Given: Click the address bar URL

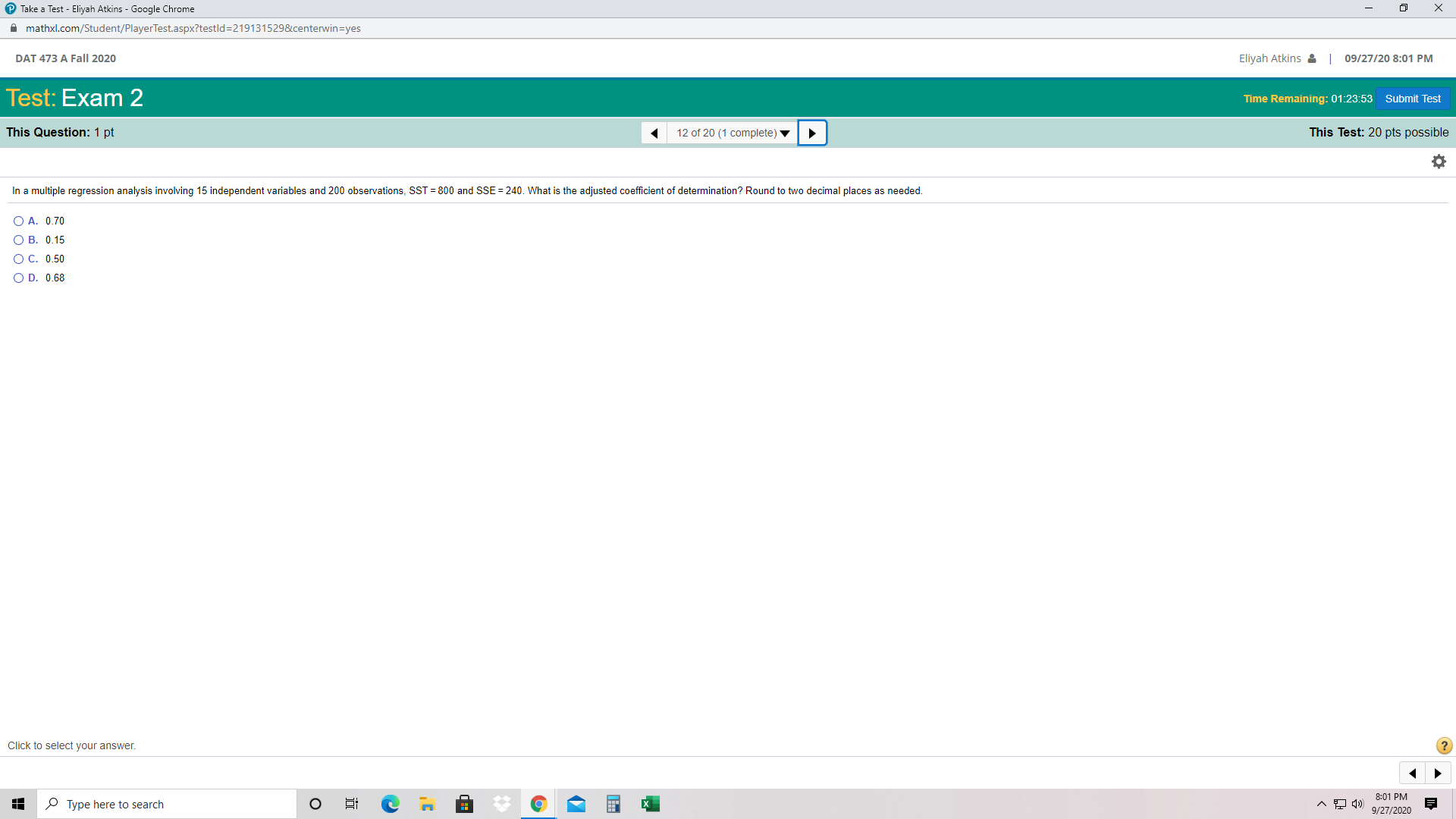Looking at the screenshot, I should tap(193, 28).
